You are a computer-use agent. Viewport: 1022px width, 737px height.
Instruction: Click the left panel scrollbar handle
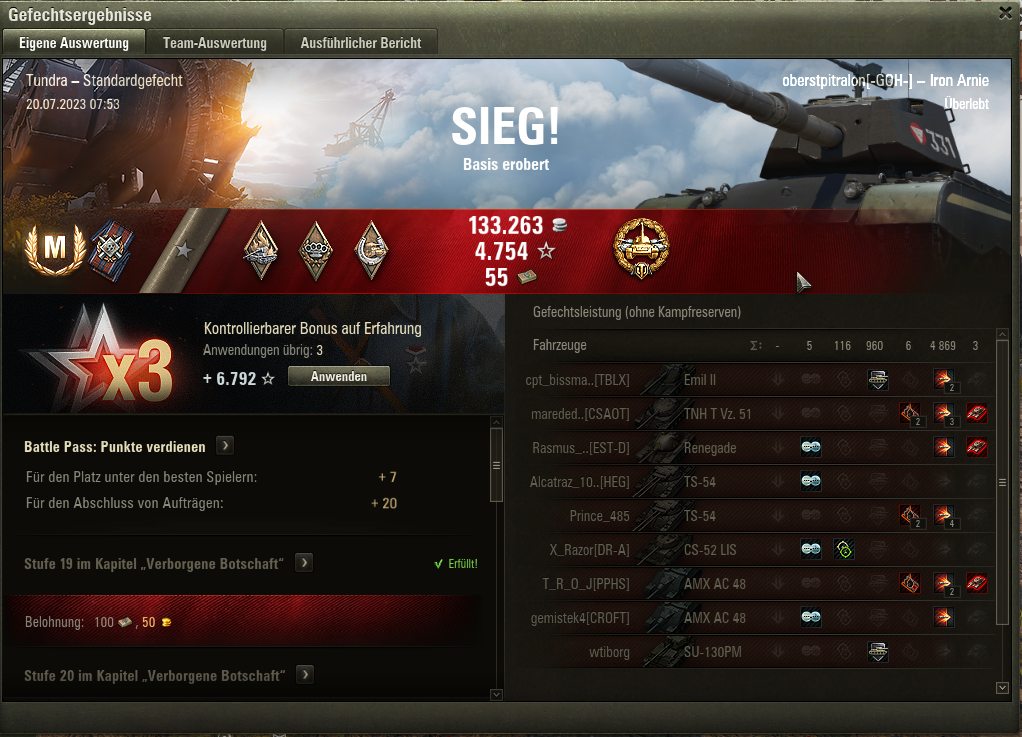[x=496, y=465]
